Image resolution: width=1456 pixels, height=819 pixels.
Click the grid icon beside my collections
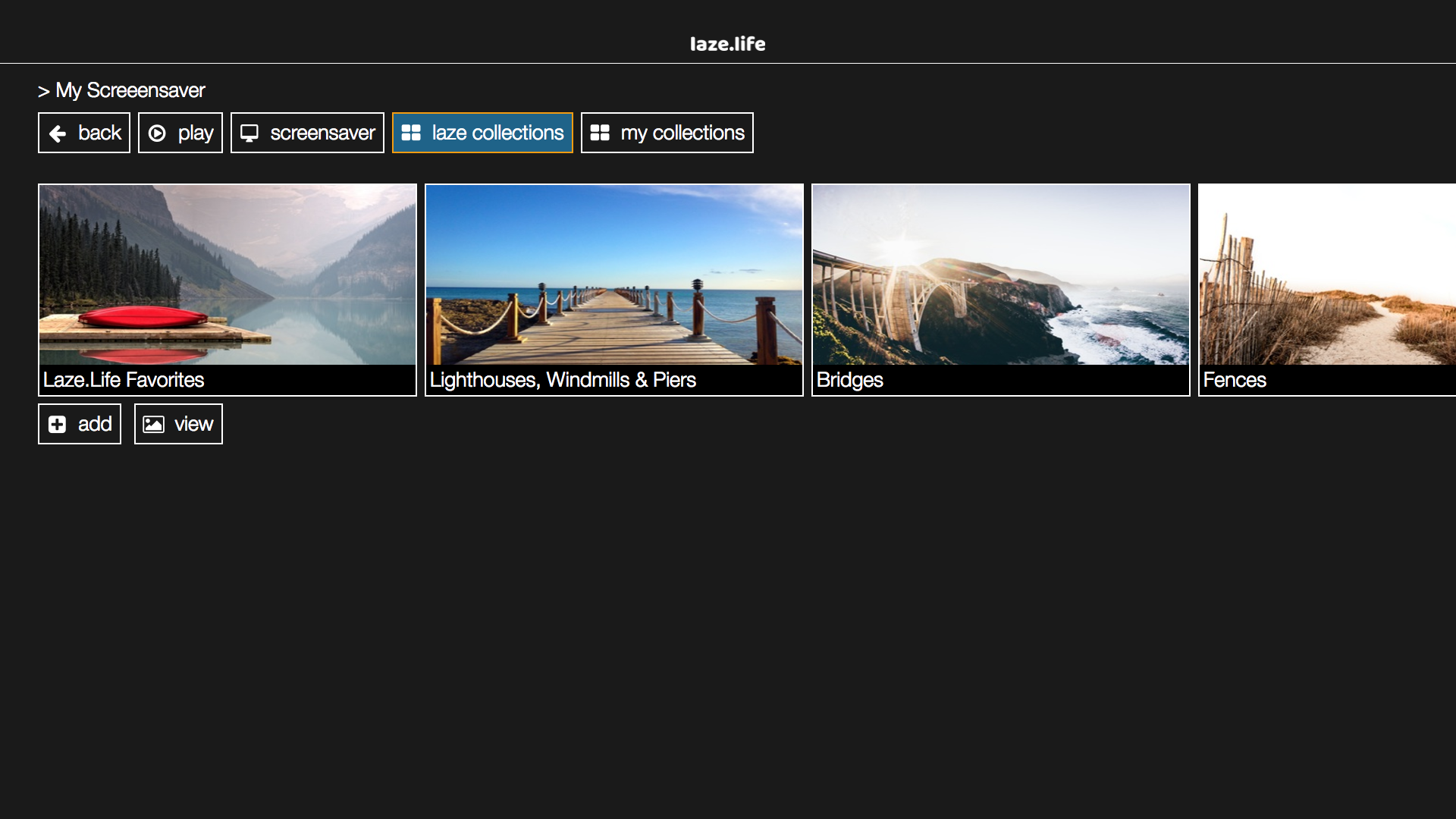(600, 133)
